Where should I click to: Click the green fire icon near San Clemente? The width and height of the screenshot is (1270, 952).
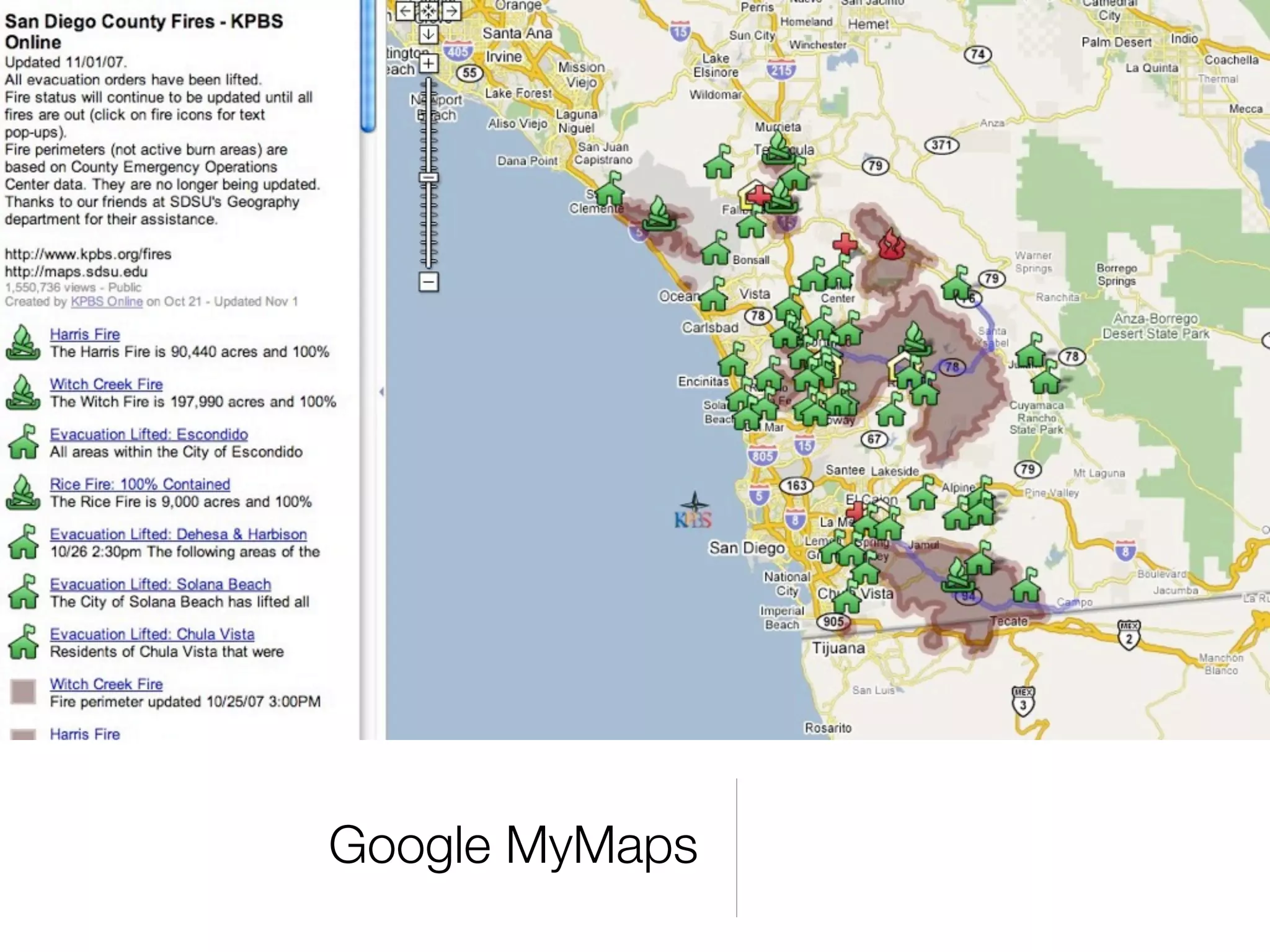[659, 214]
